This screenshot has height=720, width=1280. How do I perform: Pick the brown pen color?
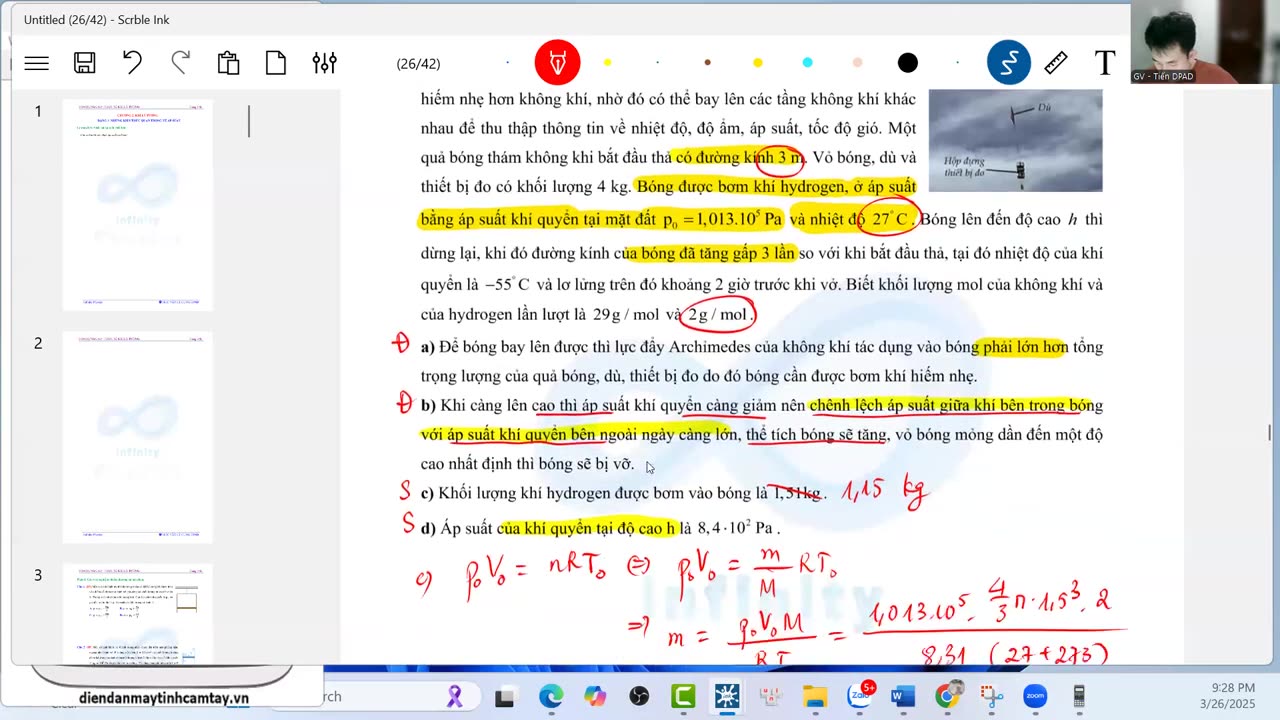(x=707, y=63)
